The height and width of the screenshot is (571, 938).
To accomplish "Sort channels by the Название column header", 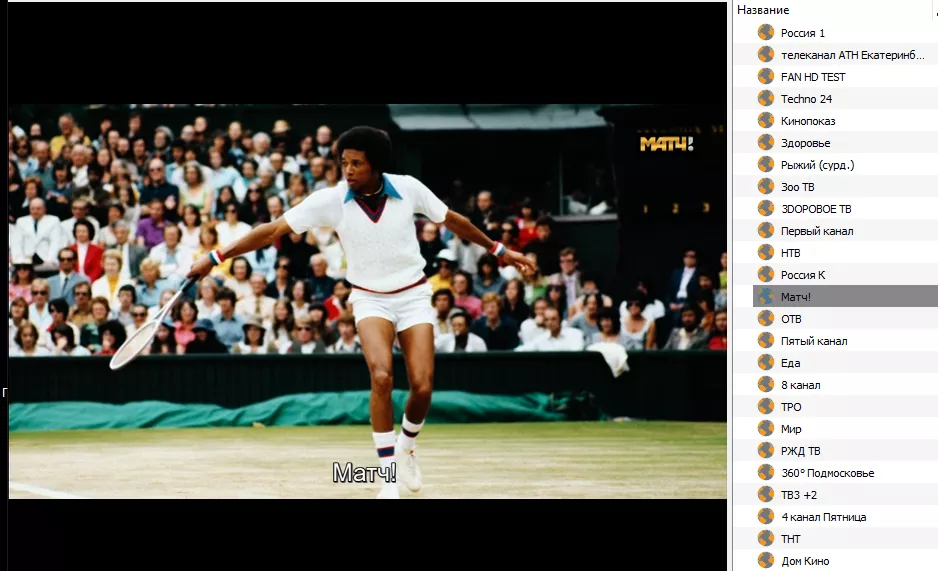I will [x=763, y=10].
